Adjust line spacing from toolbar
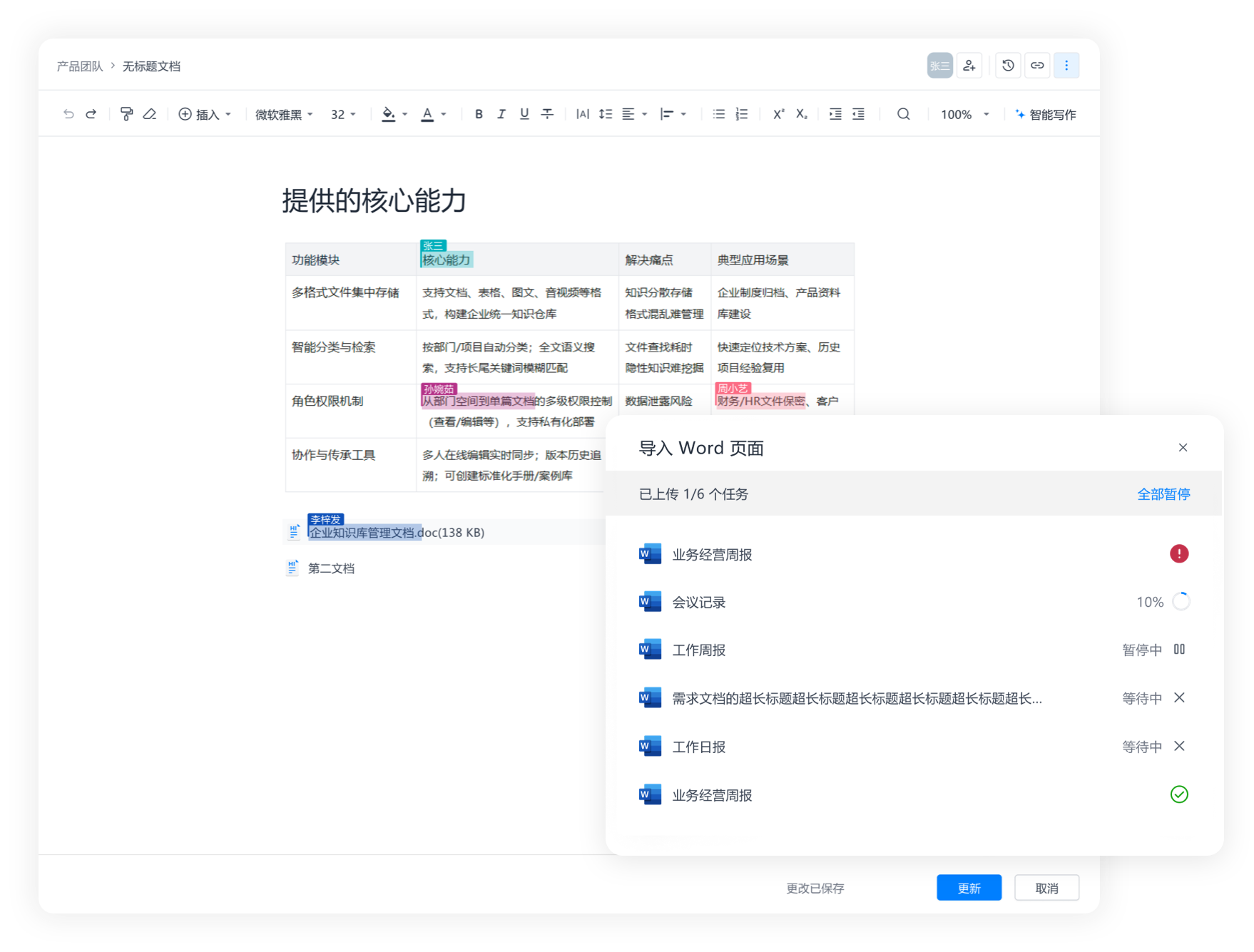This screenshot has width=1254, height=952. (606, 114)
